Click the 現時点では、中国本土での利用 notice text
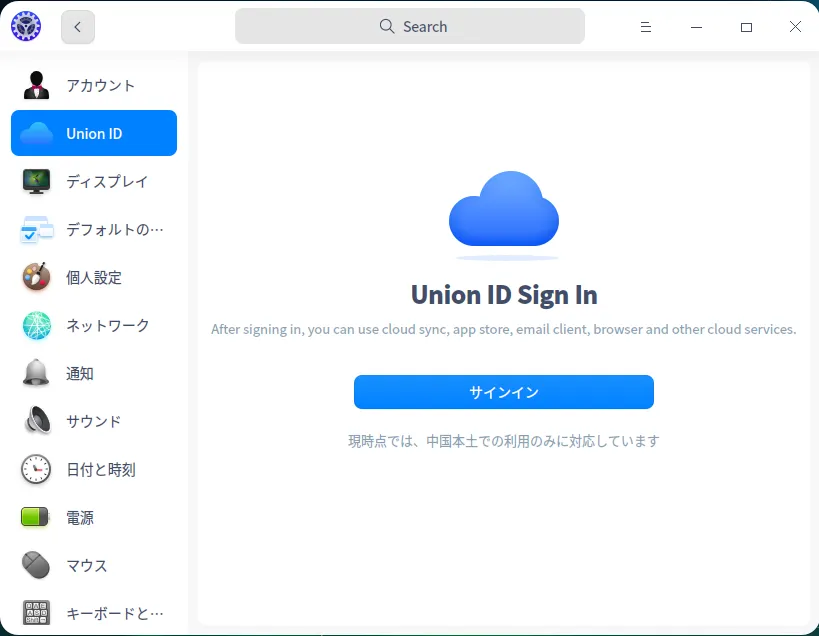This screenshot has height=636, width=819. [504, 441]
